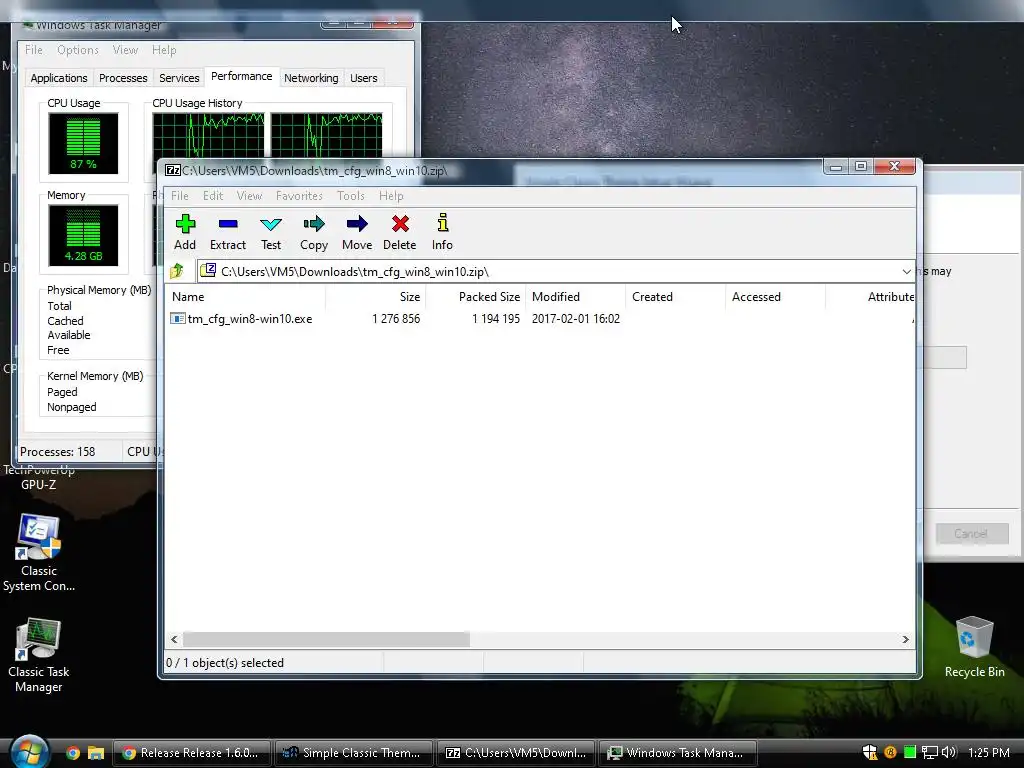Go up one folder level icon
Viewport: 1024px width, 768px height.
coord(177,271)
